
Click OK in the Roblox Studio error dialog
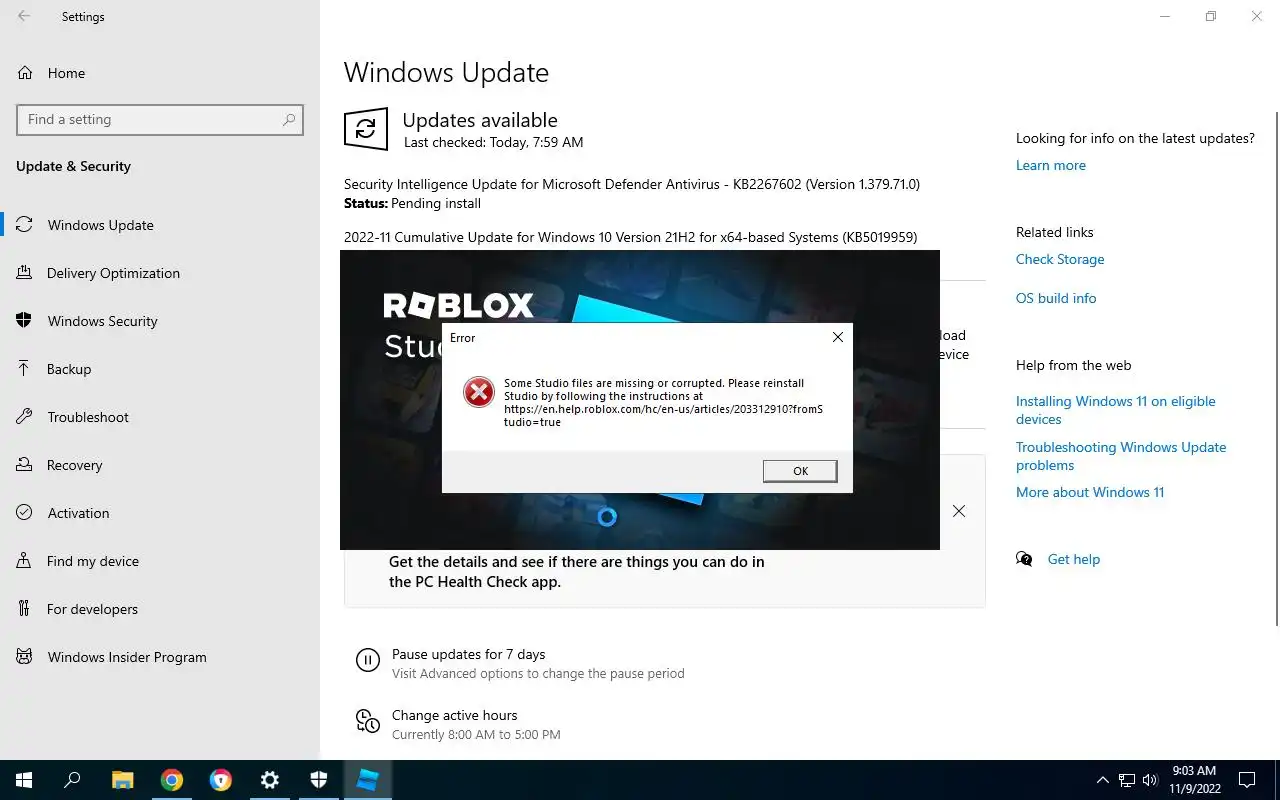coord(800,471)
